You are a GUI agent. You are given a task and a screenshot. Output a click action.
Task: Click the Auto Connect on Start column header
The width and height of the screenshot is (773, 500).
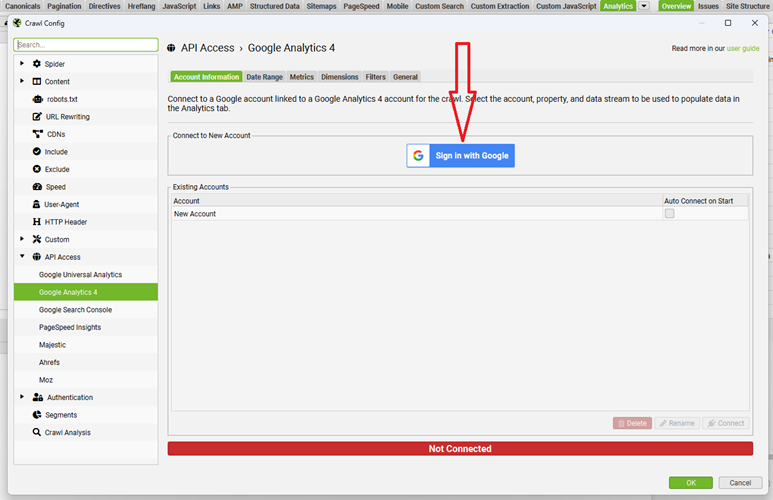coord(705,201)
